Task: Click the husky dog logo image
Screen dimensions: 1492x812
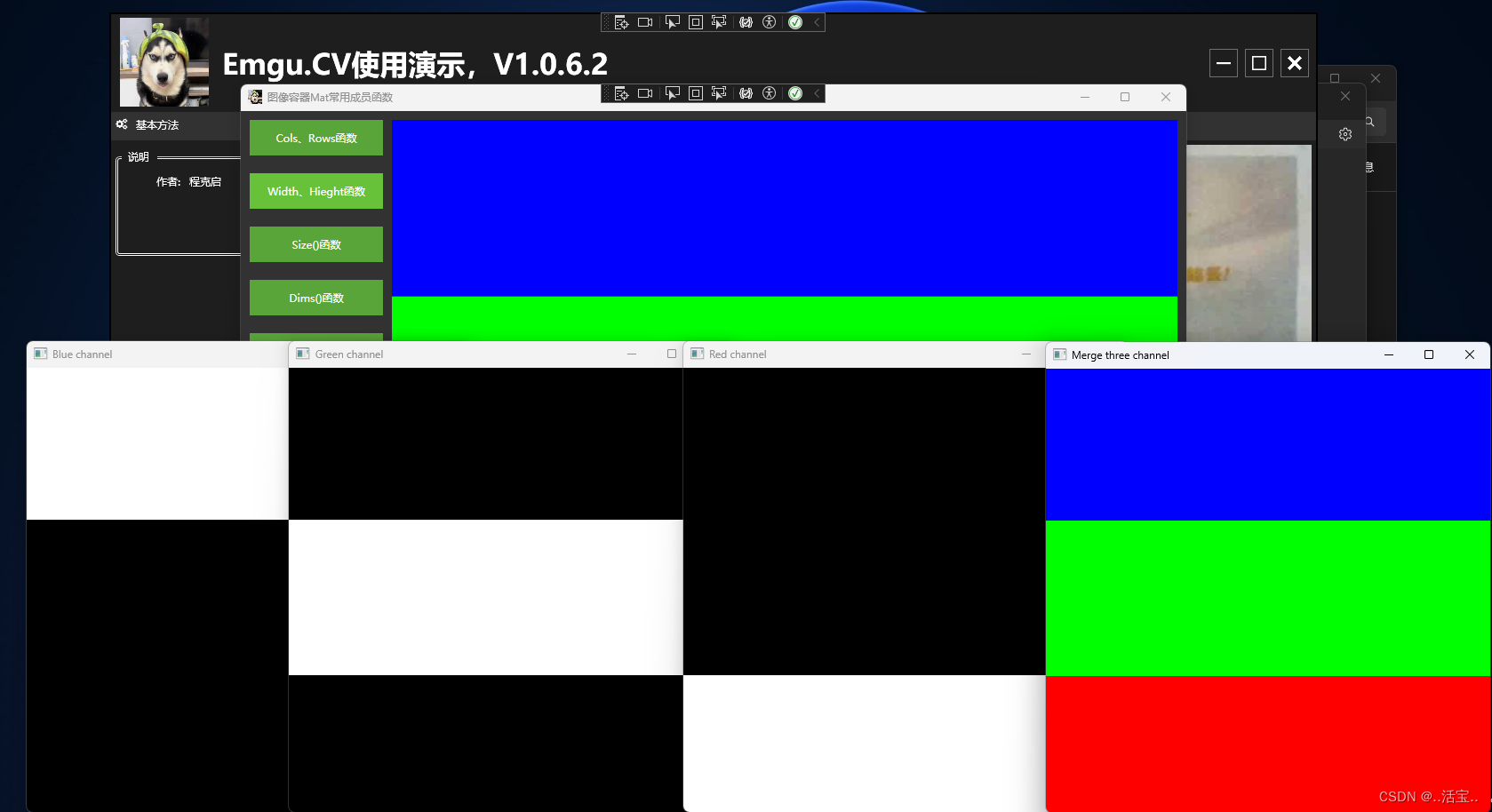Action: tap(164, 61)
